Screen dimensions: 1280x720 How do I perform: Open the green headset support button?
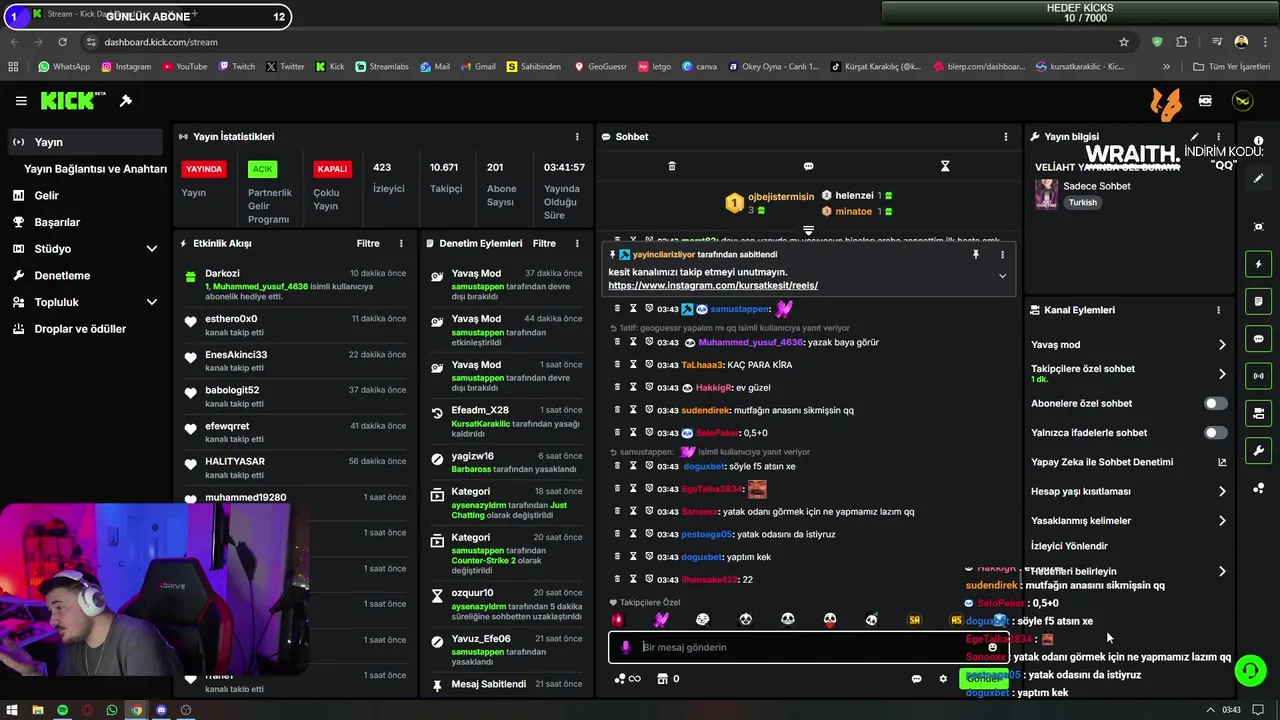click(1250, 670)
